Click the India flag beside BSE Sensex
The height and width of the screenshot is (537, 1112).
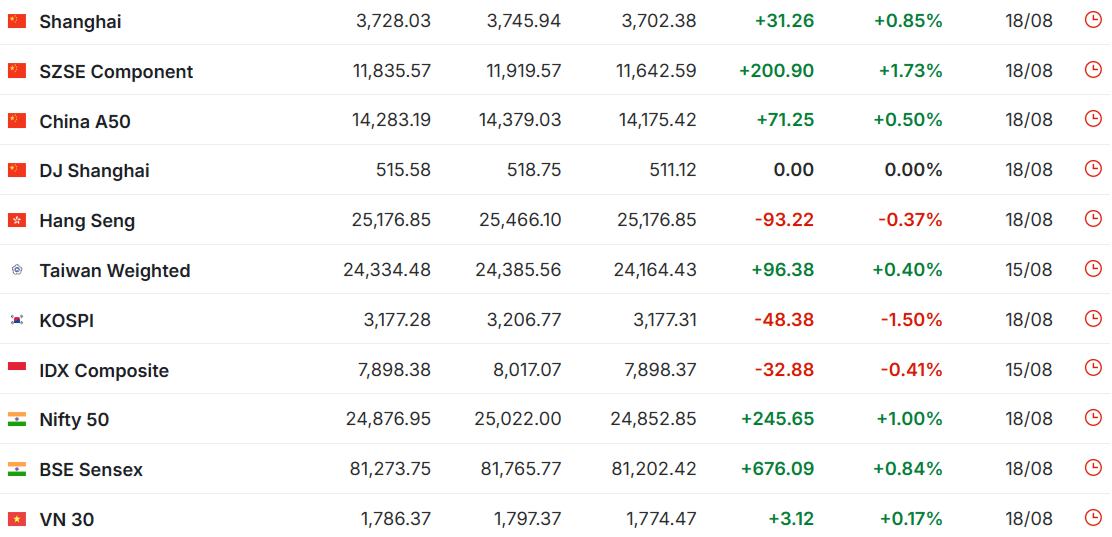pos(17,470)
